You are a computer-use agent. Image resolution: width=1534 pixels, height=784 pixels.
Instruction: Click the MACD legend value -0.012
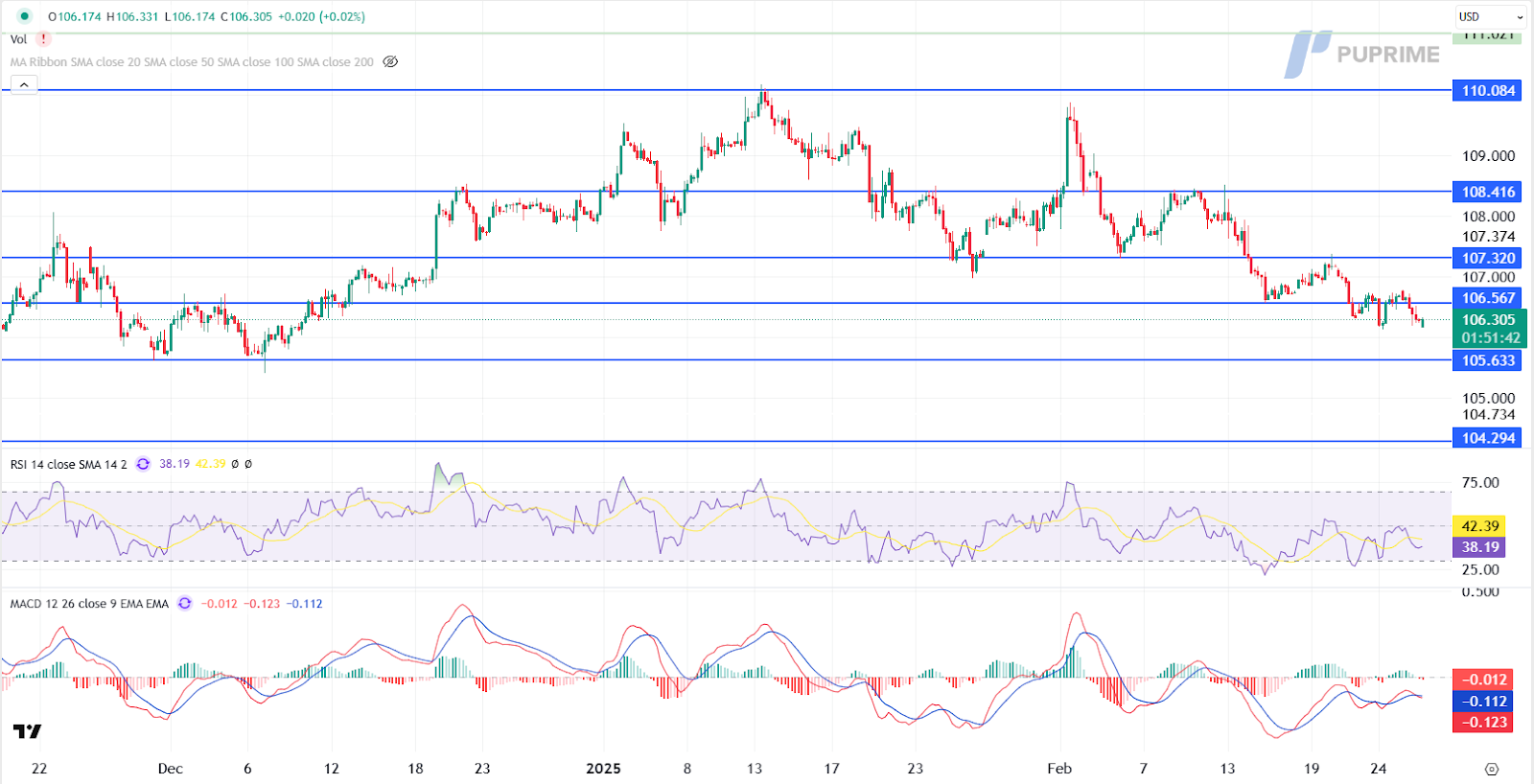pos(220,604)
